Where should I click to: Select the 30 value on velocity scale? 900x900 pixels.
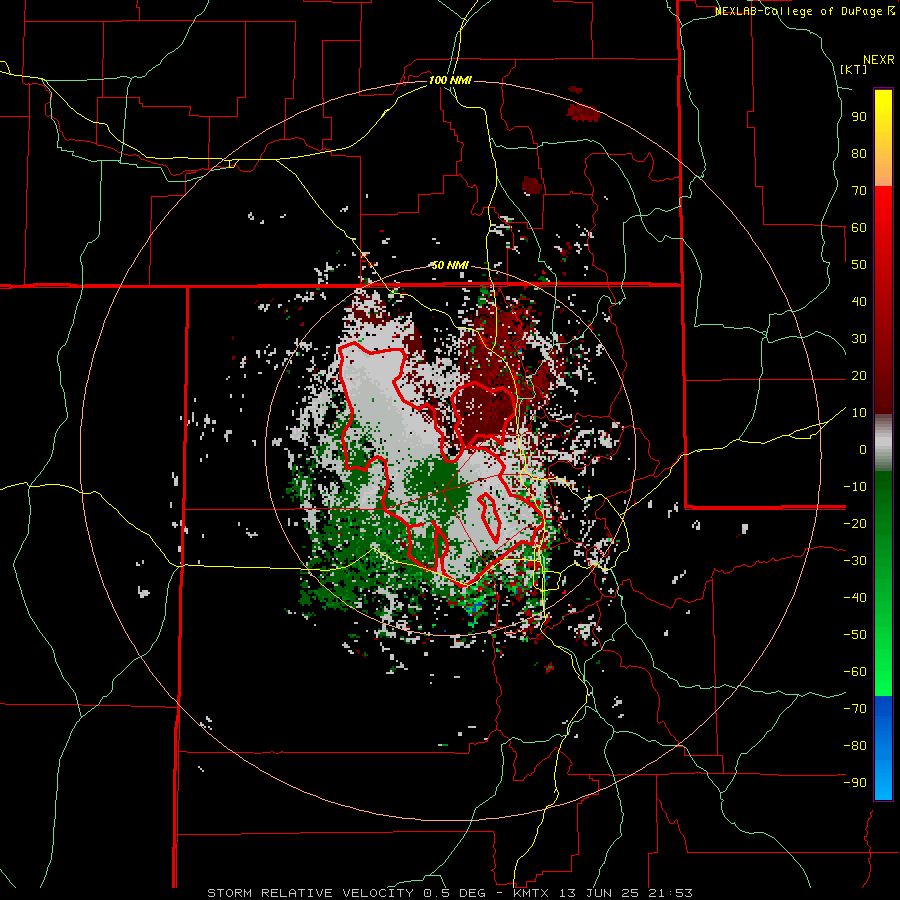pos(859,339)
